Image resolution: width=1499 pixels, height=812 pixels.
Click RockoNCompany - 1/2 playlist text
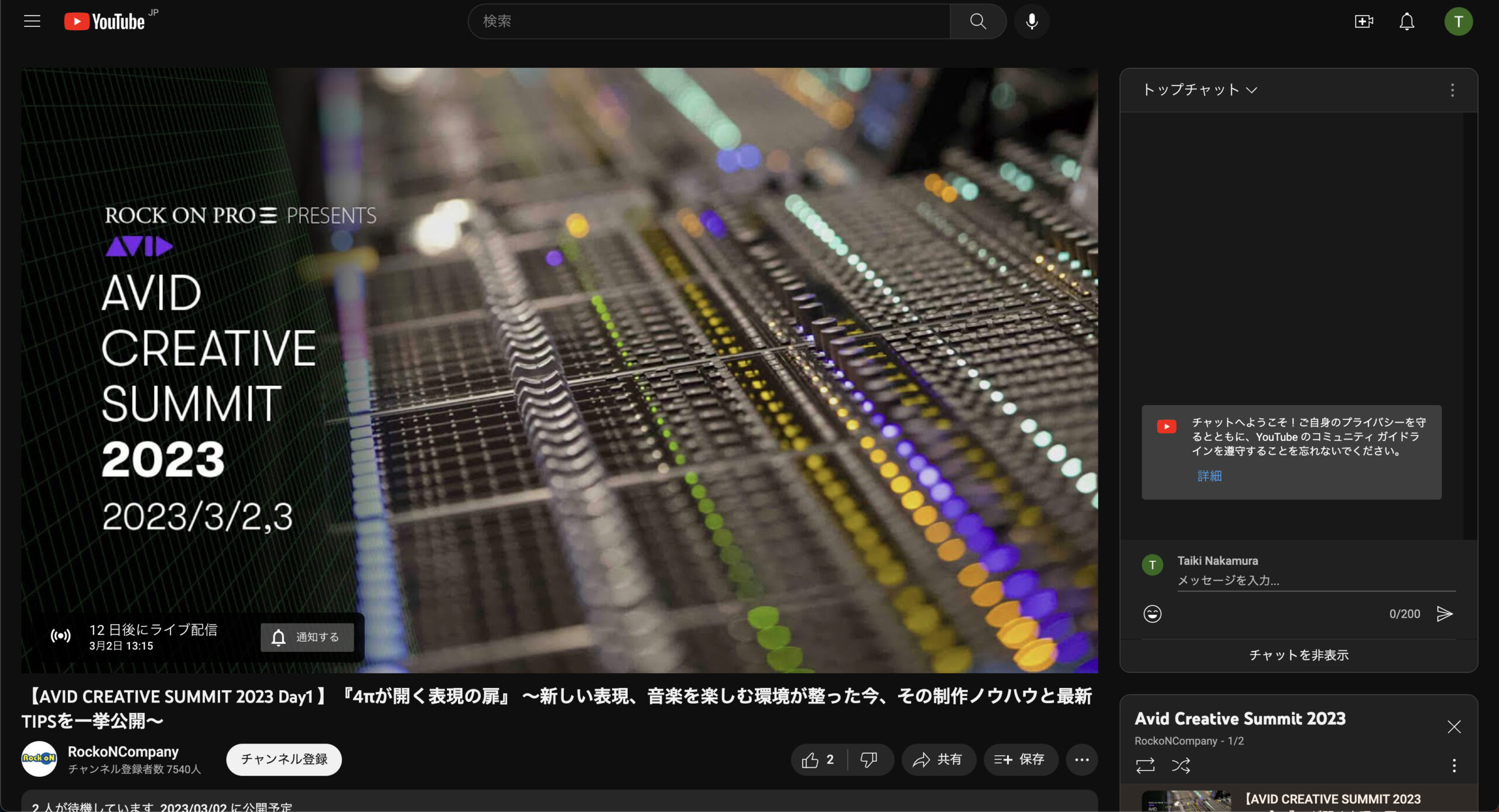coord(1189,741)
